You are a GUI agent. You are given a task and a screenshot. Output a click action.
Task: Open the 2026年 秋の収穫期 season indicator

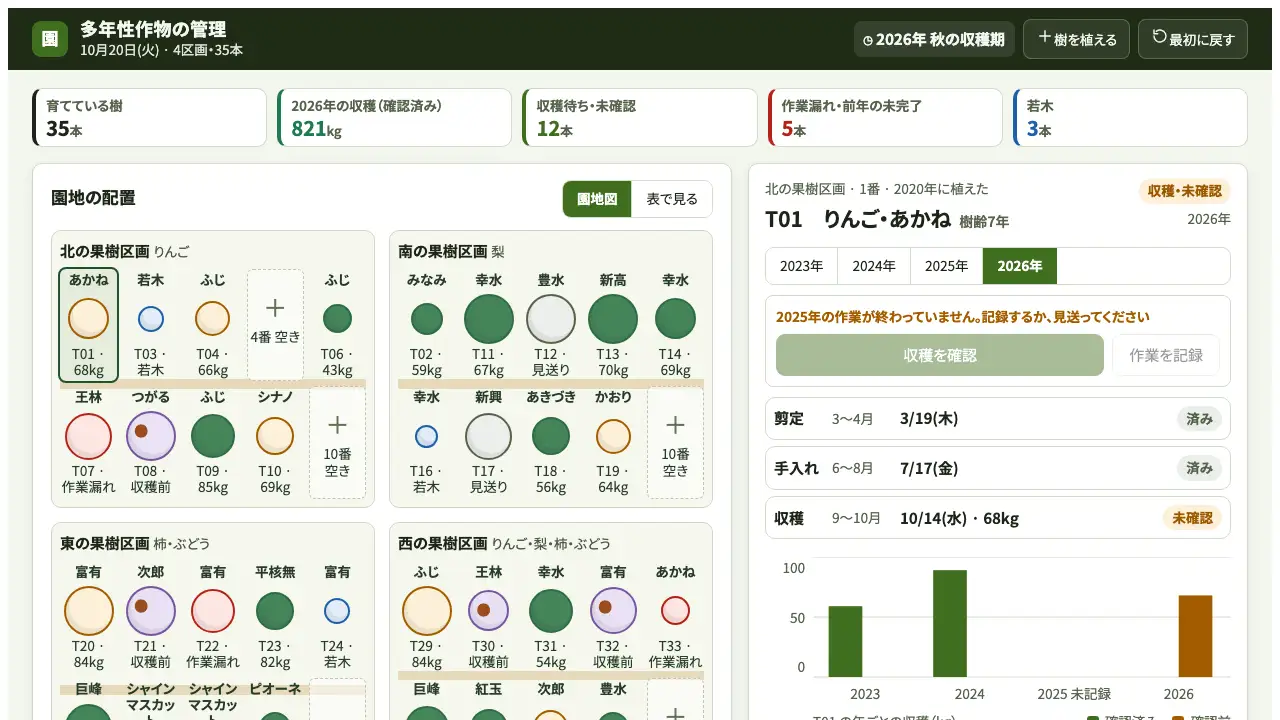(x=934, y=39)
